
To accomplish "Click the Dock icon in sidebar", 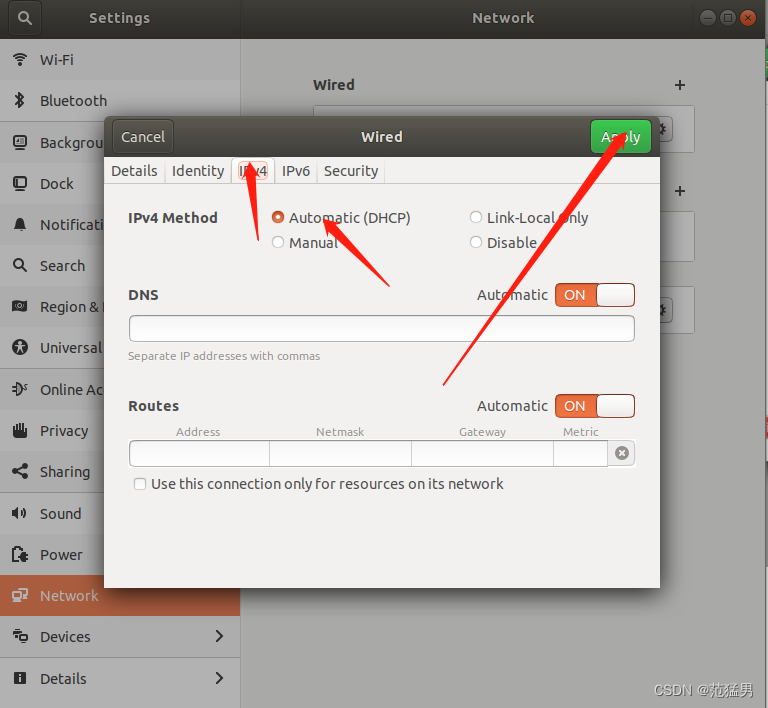I will pyautogui.click(x=20, y=184).
